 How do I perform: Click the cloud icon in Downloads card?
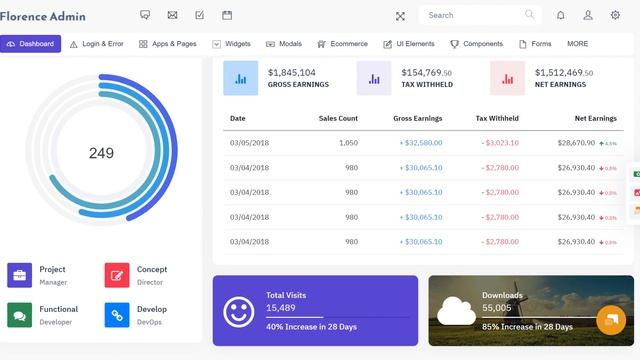[x=456, y=311]
